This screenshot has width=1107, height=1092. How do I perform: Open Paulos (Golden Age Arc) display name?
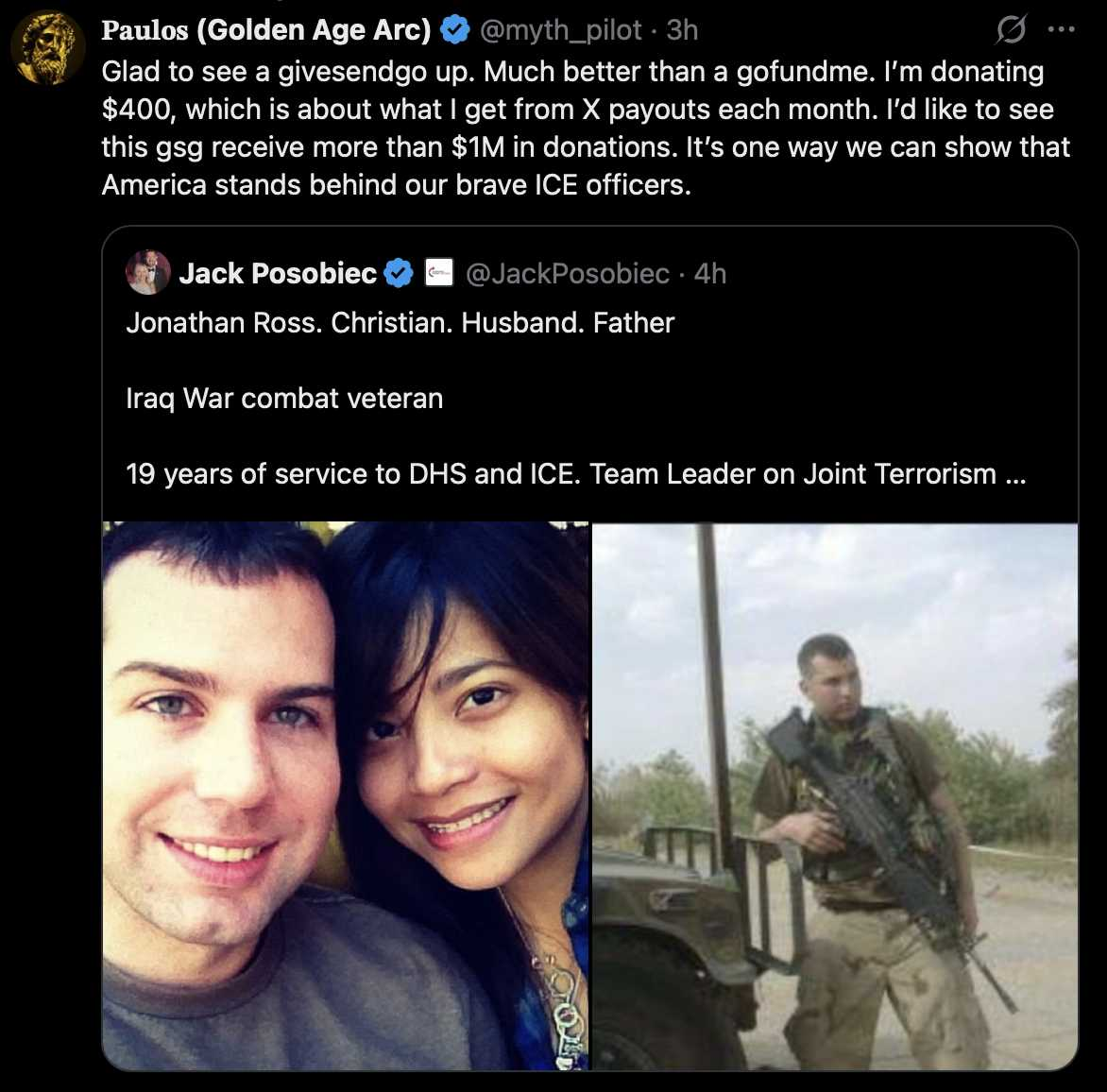click(266, 30)
